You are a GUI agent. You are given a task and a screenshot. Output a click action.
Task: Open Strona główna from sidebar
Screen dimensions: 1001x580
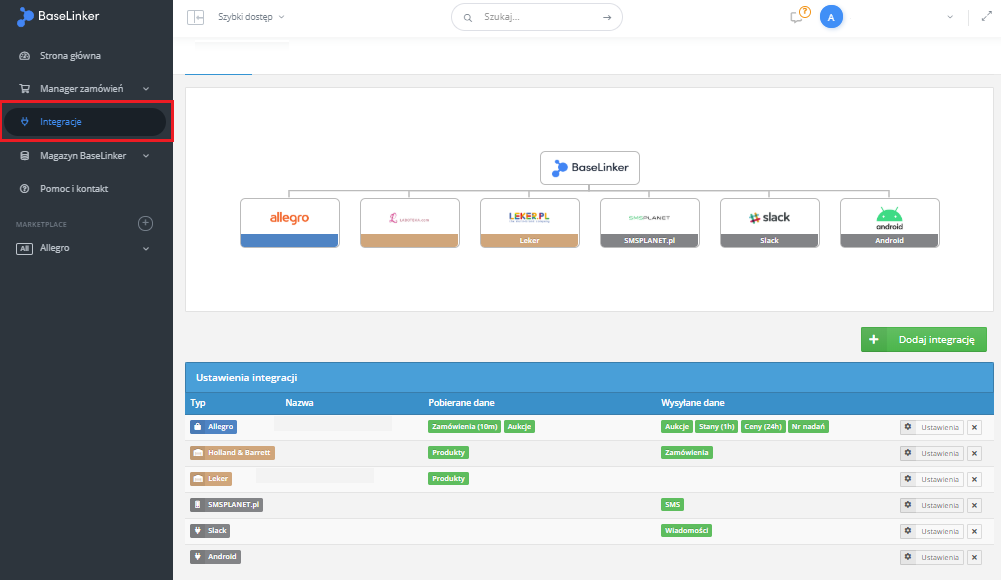(x=70, y=56)
